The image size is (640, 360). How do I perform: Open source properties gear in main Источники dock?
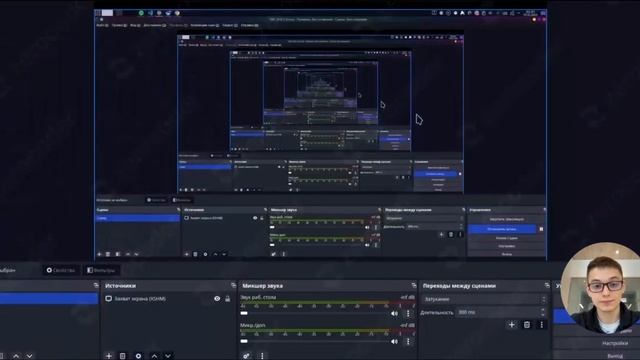coord(138,356)
